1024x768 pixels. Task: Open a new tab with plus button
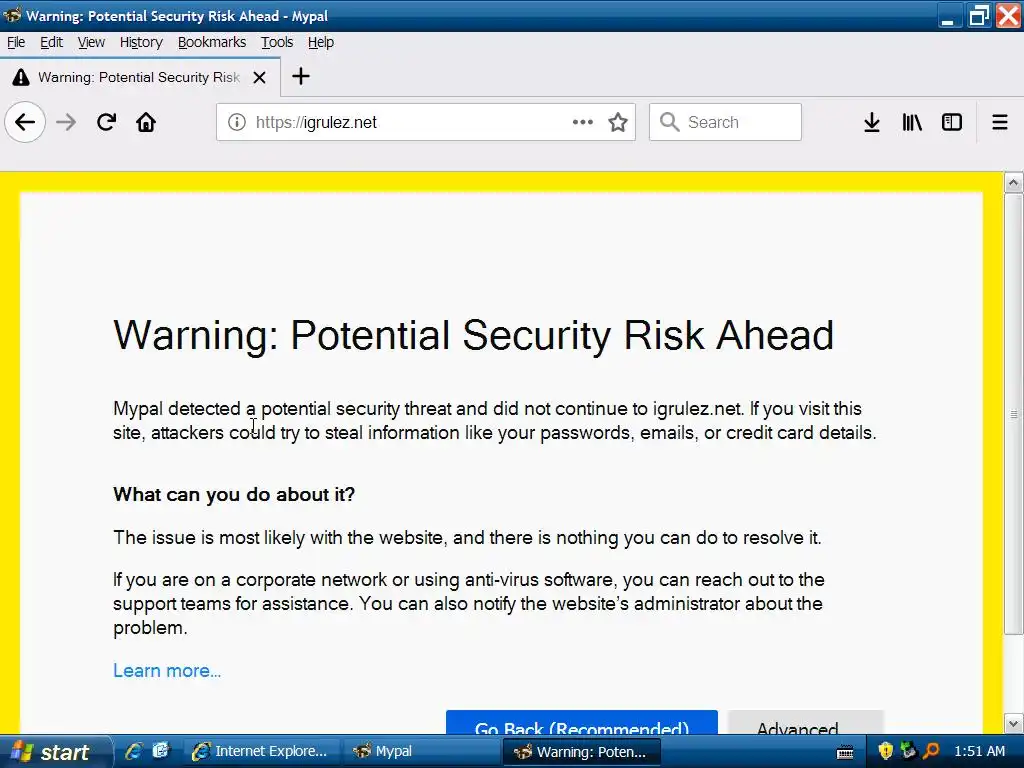[300, 76]
